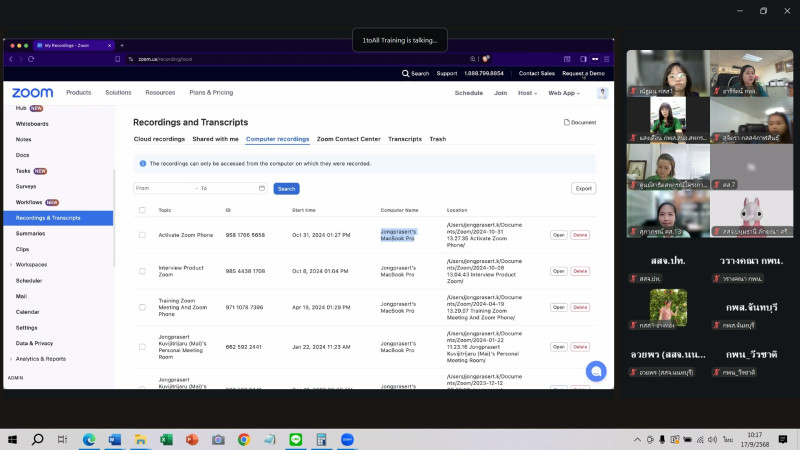The width and height of the screenshot is (800, 450).
Task: Open Zoom app icon on taskbar
Action: 347,439
